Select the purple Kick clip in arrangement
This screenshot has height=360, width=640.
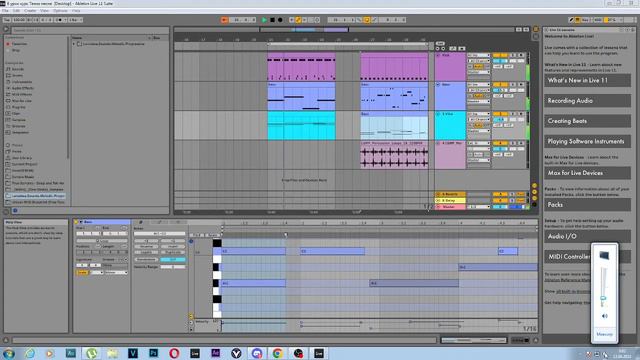(x=301, y=67)
